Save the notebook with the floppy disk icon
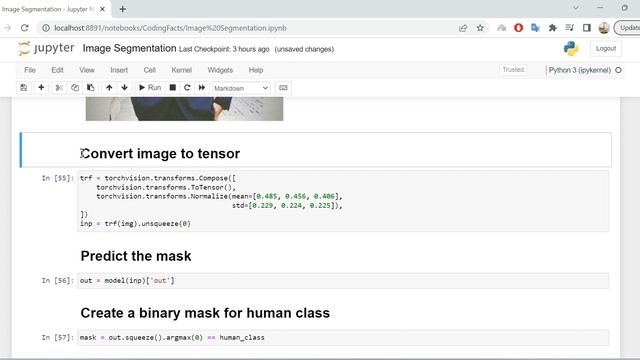This screenshot has width=640, height=360. coord(24,88)
